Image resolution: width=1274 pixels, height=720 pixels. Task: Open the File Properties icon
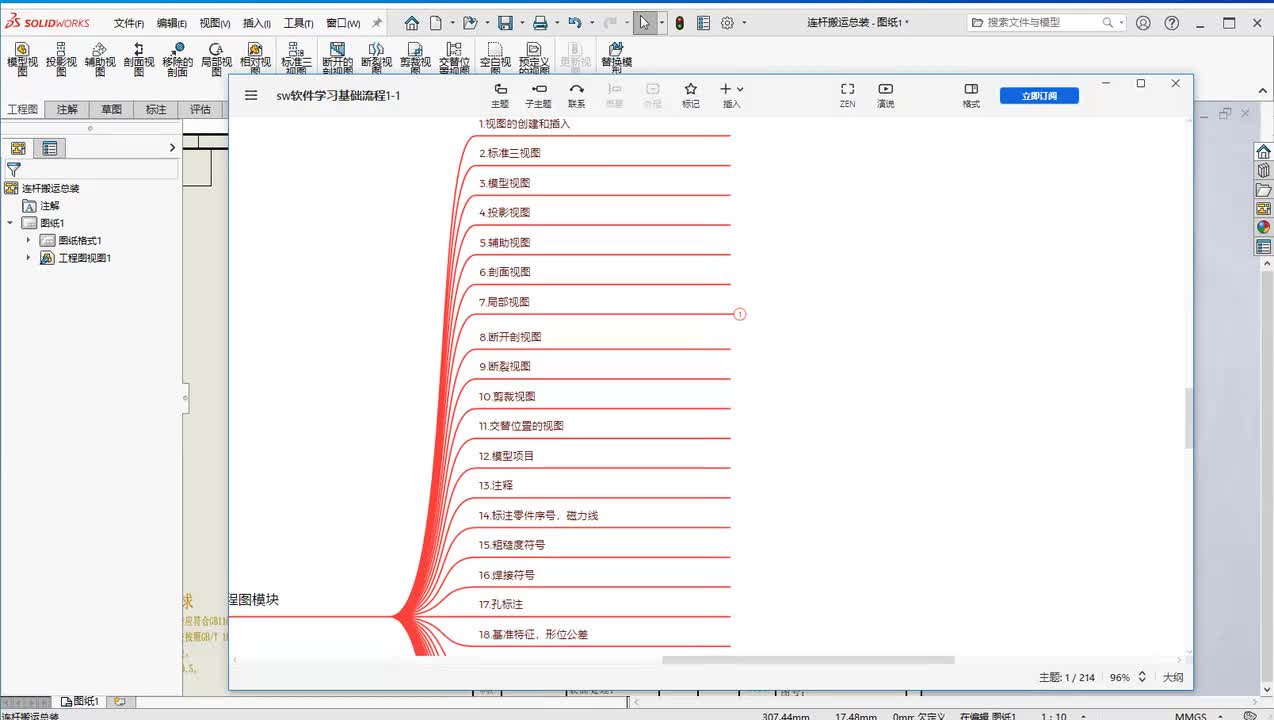[x=703, y=22]
